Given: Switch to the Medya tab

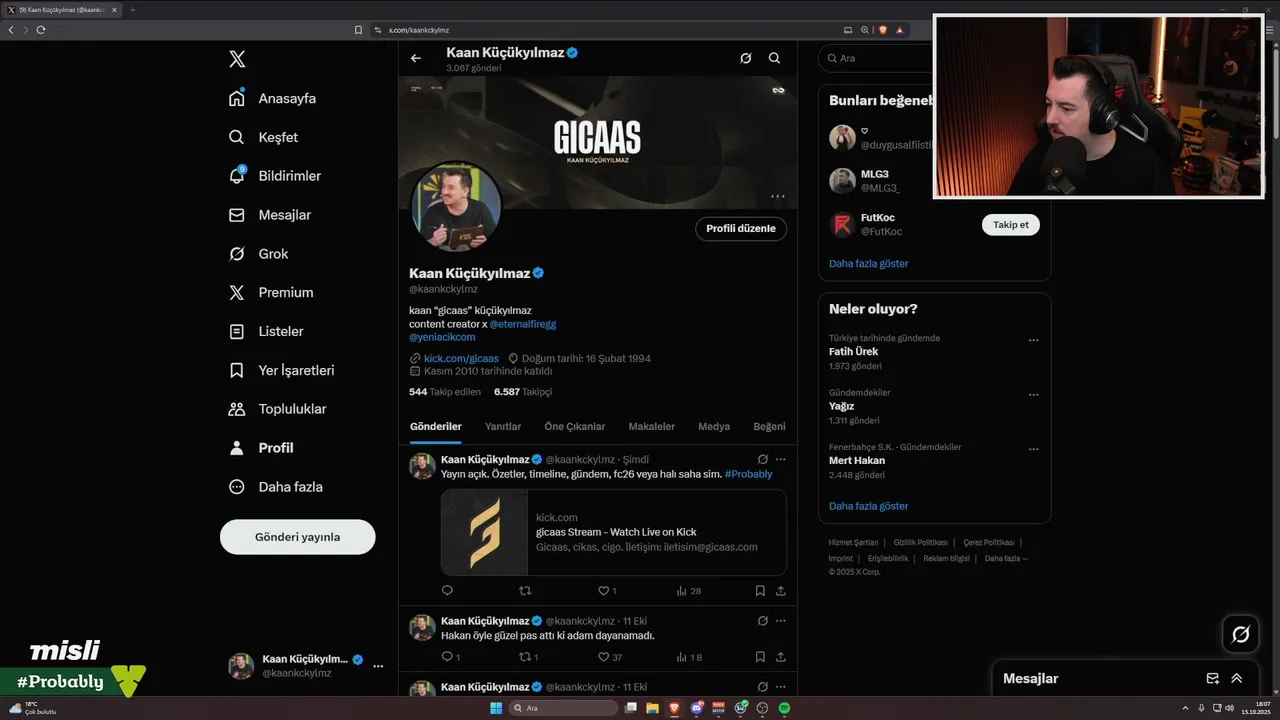Looking at the screenshot, I should coord(714,426).
